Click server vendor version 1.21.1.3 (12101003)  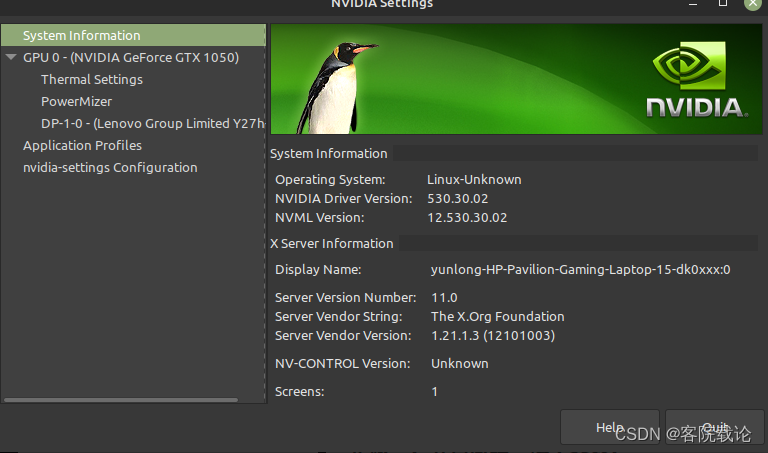(x=493, y=336)
